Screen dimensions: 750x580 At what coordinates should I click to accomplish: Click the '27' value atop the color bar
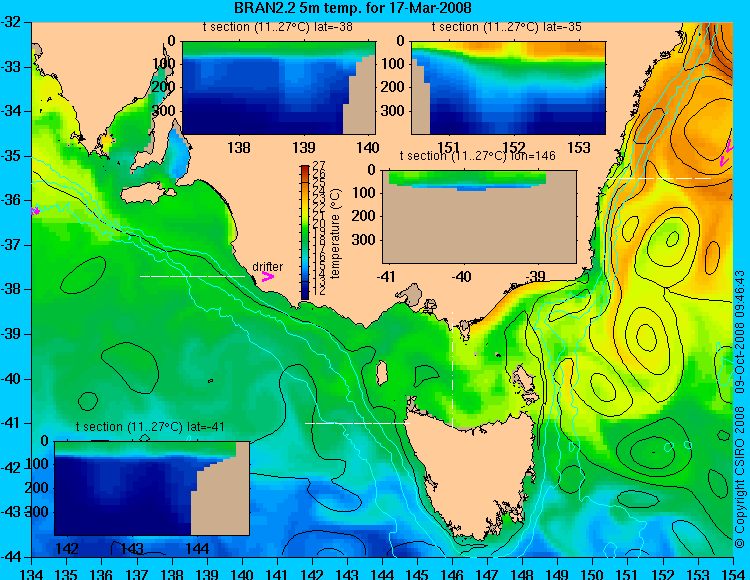tap(319, 165)
